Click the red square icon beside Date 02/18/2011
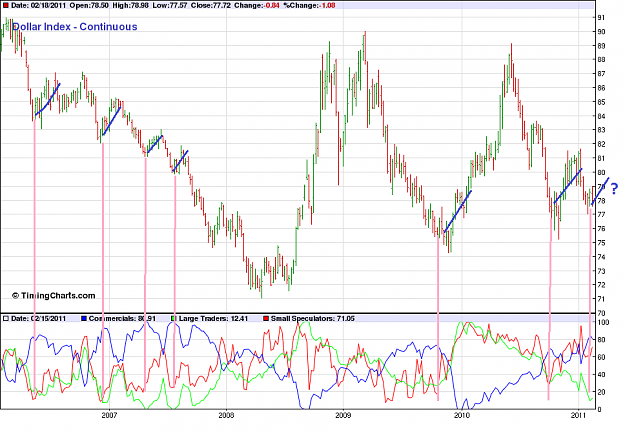625x432 pixels. tap(6, 6)
